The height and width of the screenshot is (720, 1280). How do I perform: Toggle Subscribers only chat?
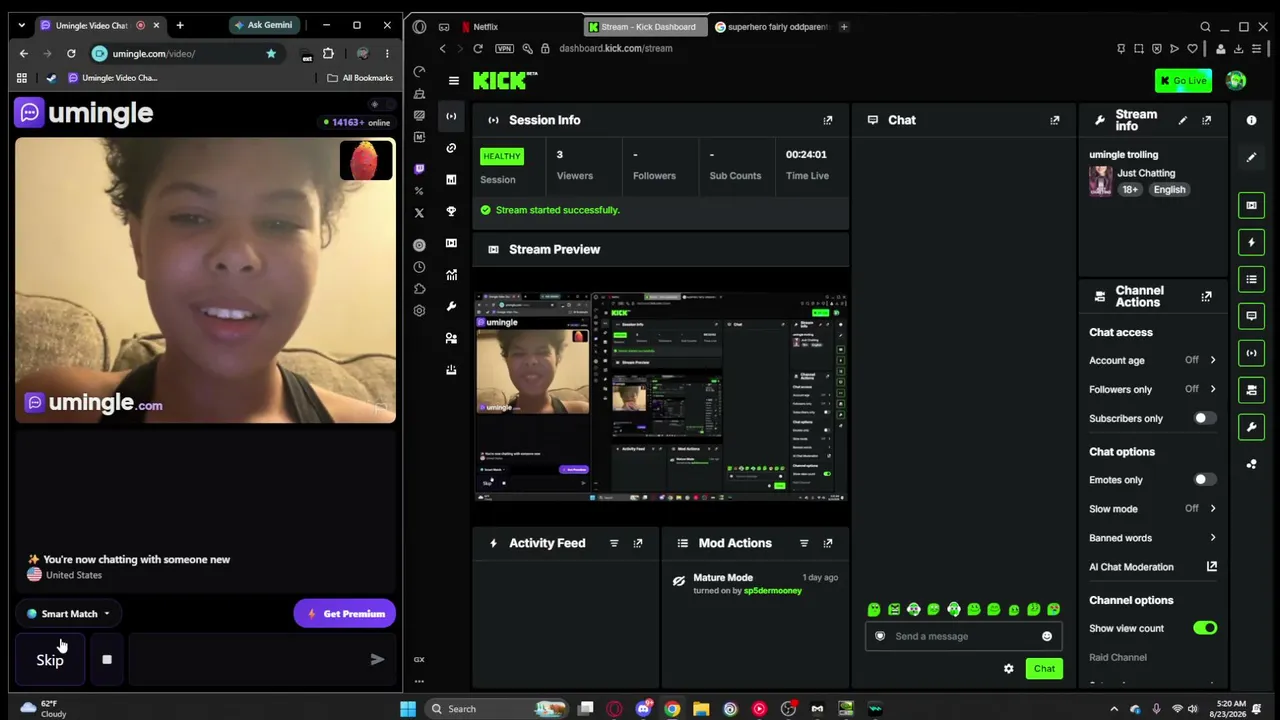tap(1205, 418)
